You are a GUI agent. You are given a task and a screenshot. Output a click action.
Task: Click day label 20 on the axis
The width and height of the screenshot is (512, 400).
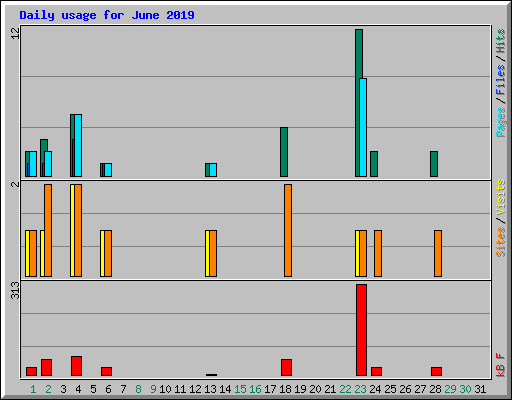click(x=315, y=389)
